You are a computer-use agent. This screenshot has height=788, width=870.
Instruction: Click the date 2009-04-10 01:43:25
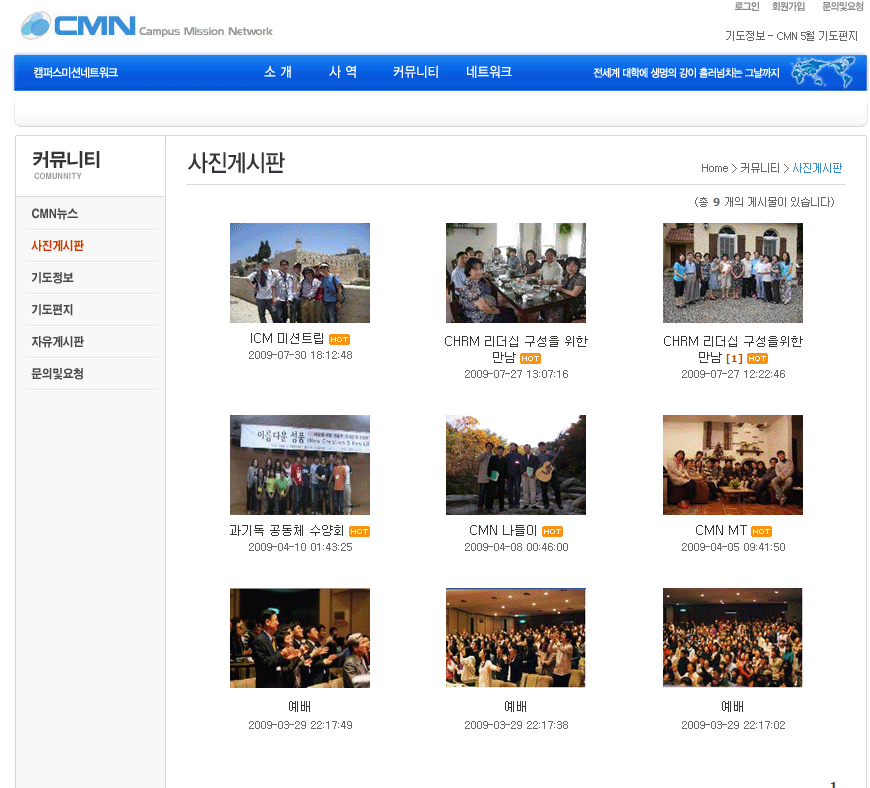tap(300, 547)
